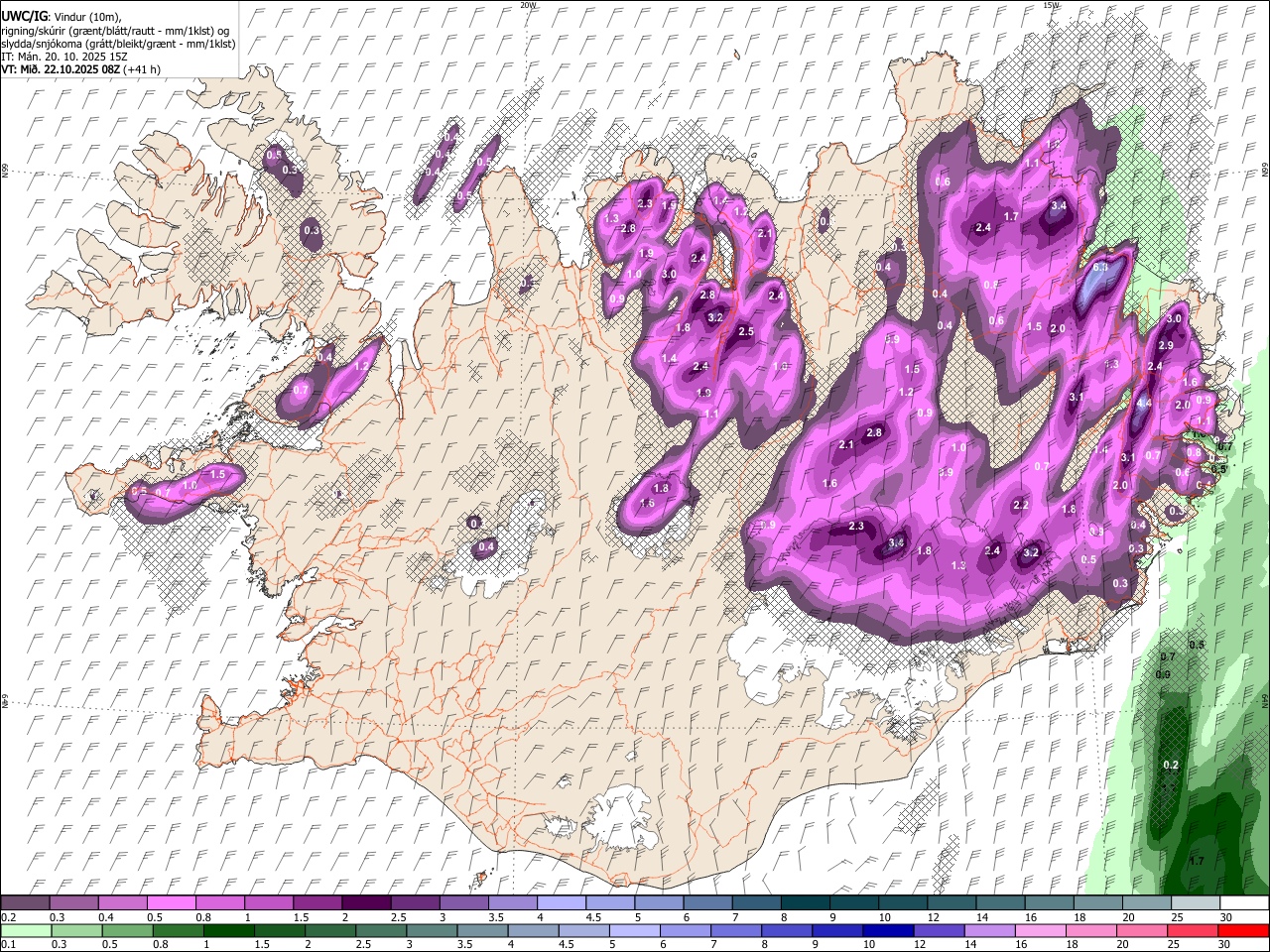Pick the rain-scale swatch between 0.5 and 0.8
This screenshot has width=1270, height=952.
tap(127, 930)
